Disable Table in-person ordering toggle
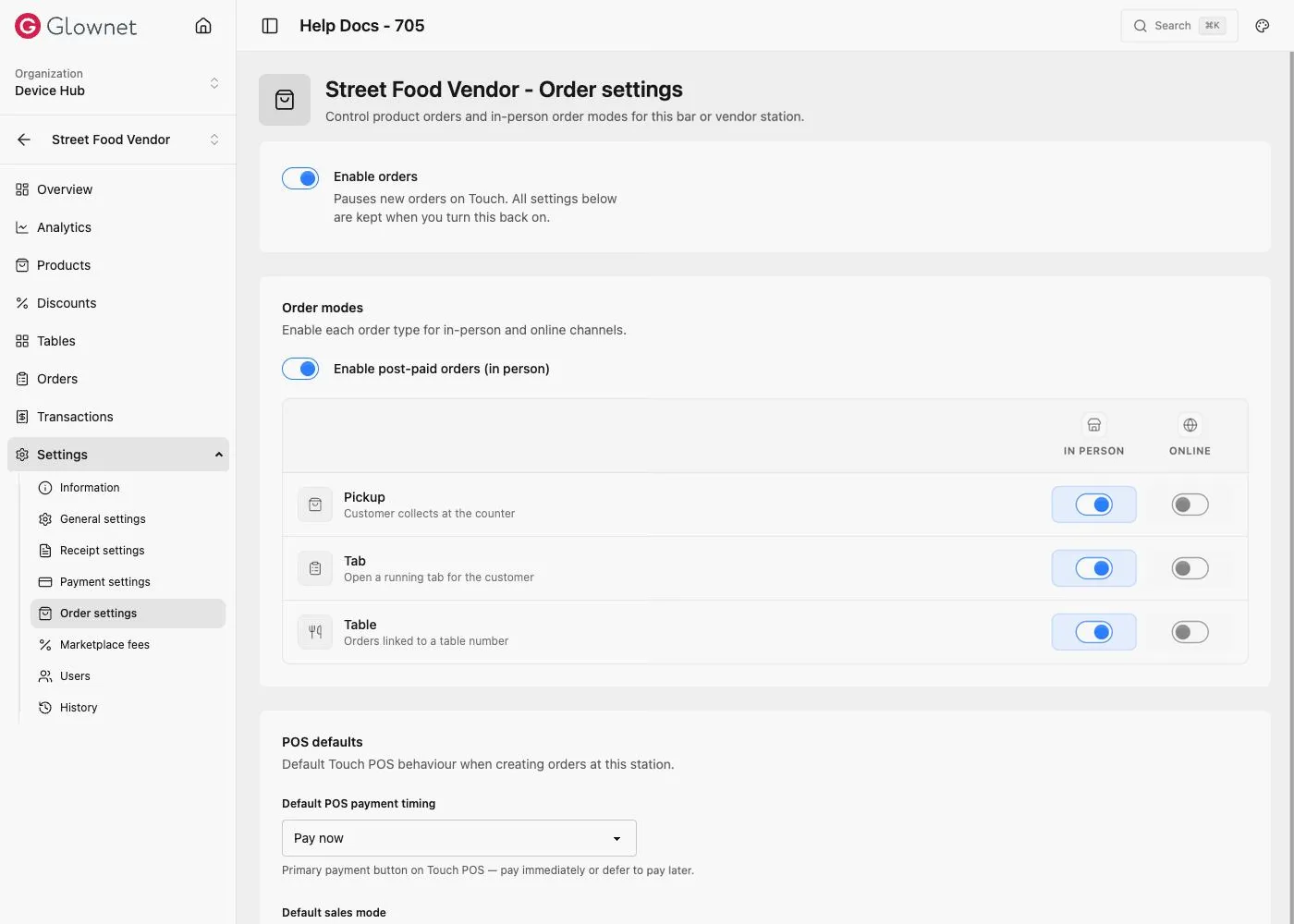 pyautogui.click(x=1094, y=632)
